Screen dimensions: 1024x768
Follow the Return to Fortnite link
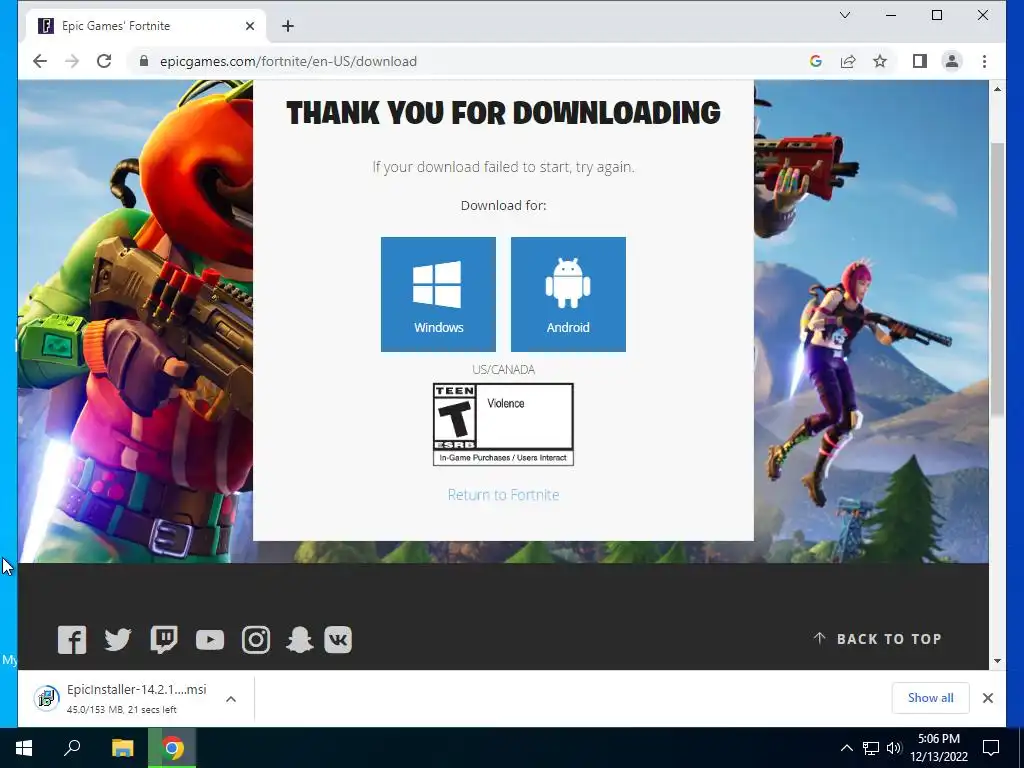pos(504,495)
